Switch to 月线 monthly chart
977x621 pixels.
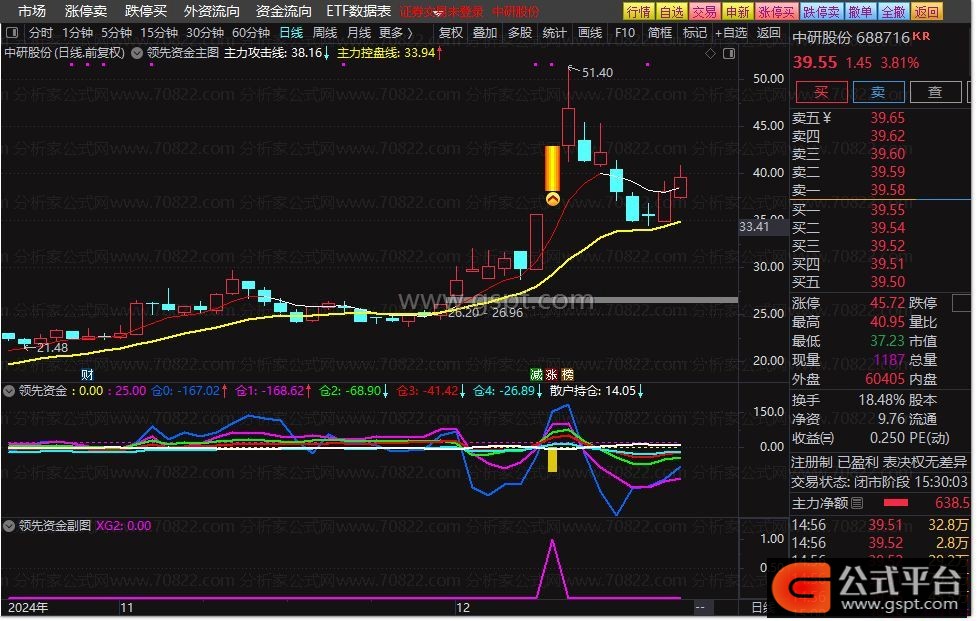tap(359, 32)
